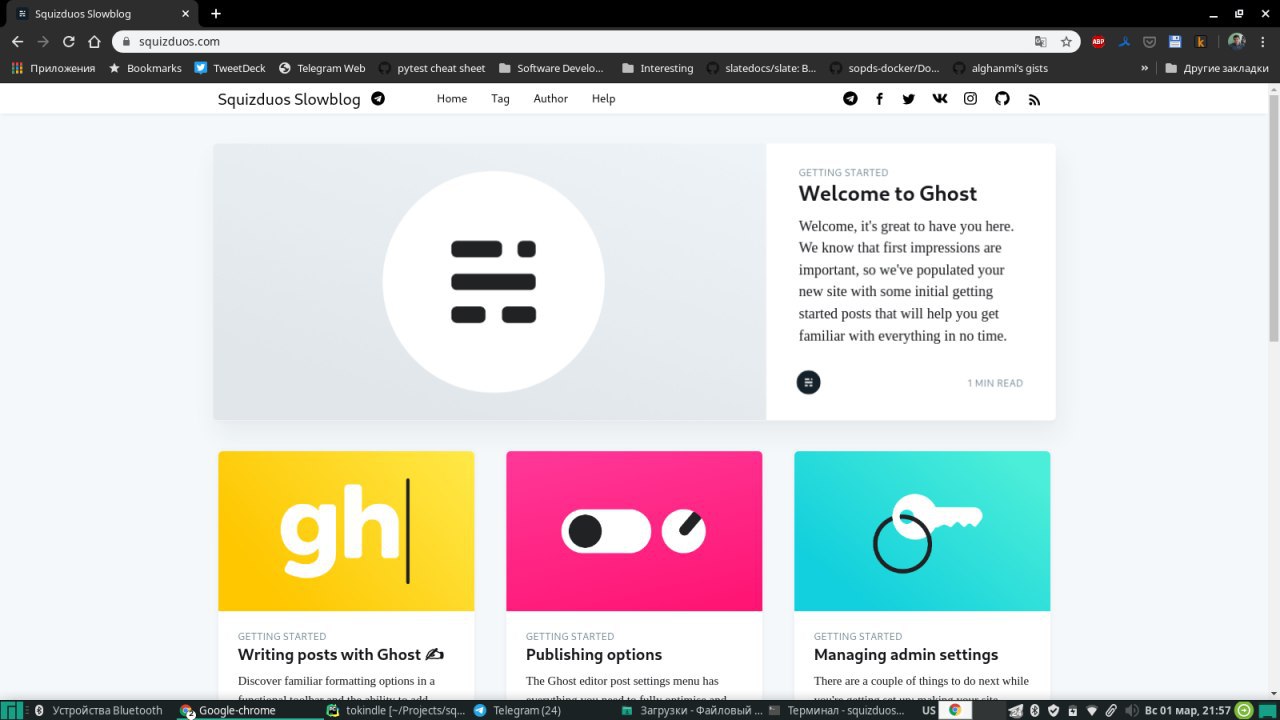Go back with browser back arrow

17,42
